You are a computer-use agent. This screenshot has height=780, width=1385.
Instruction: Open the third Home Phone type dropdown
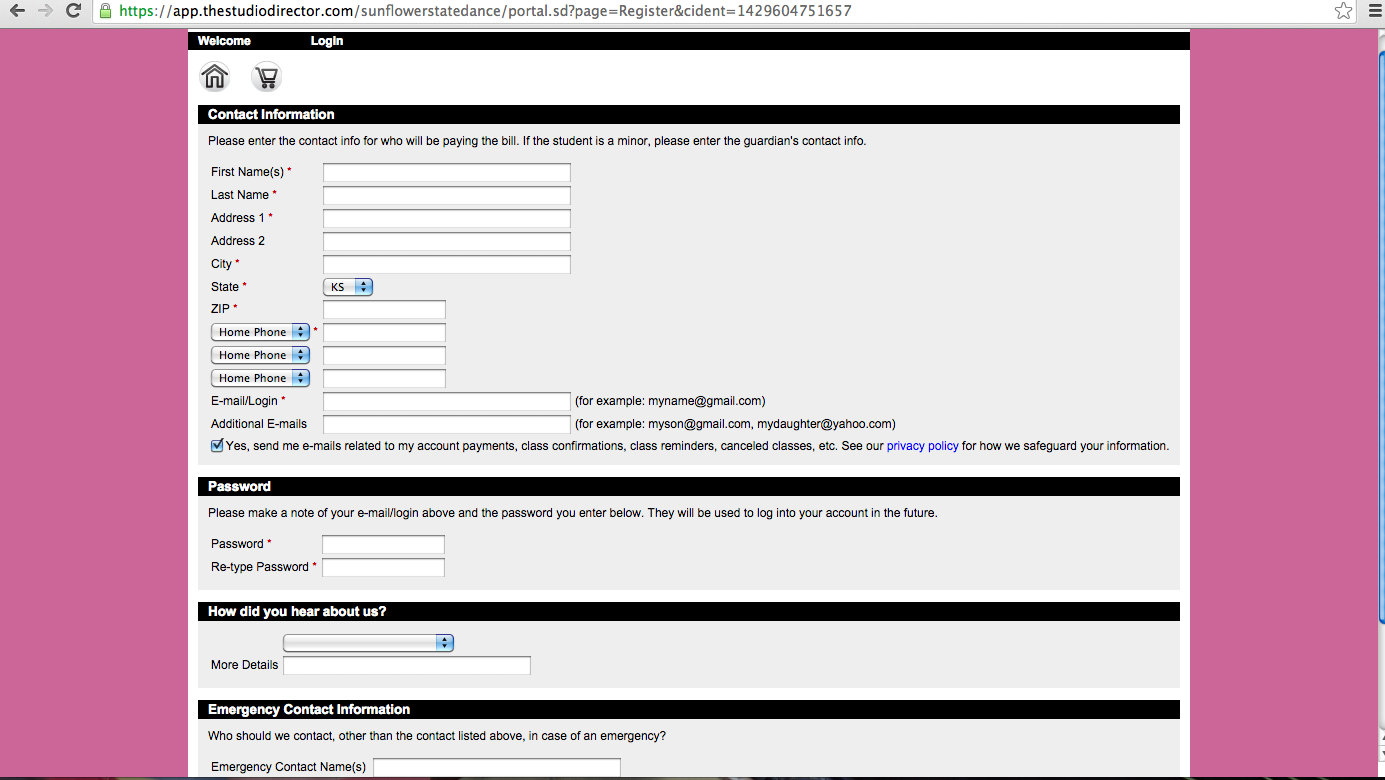[260, 378]
